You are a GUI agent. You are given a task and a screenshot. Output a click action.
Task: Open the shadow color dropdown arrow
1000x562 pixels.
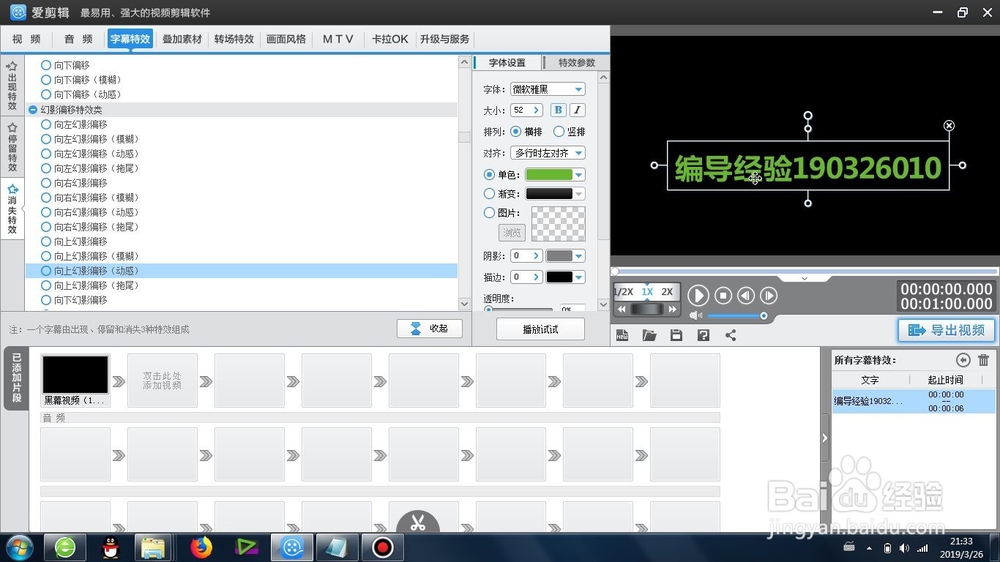click(578, 256)
